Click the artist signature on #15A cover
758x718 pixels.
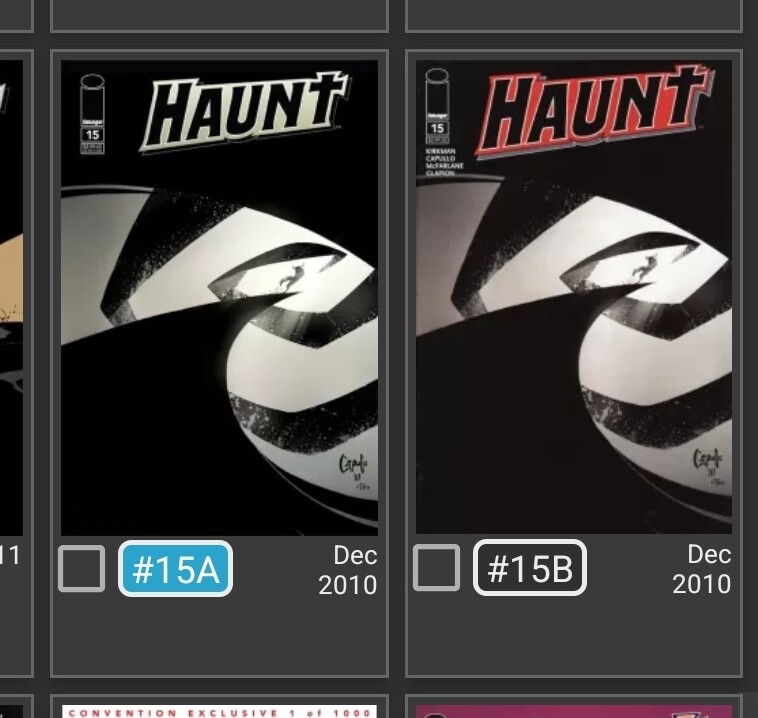tap(355, 471)
